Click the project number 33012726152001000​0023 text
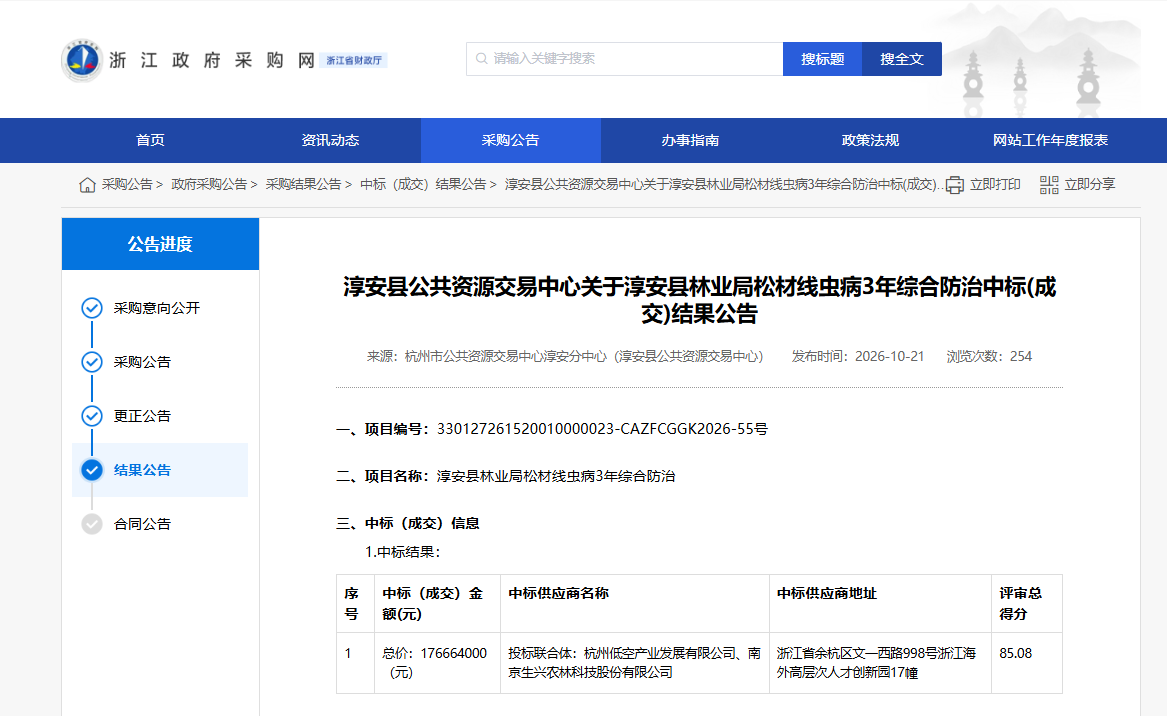Viewport: 1167px width, 716px height. pos(602,429)
